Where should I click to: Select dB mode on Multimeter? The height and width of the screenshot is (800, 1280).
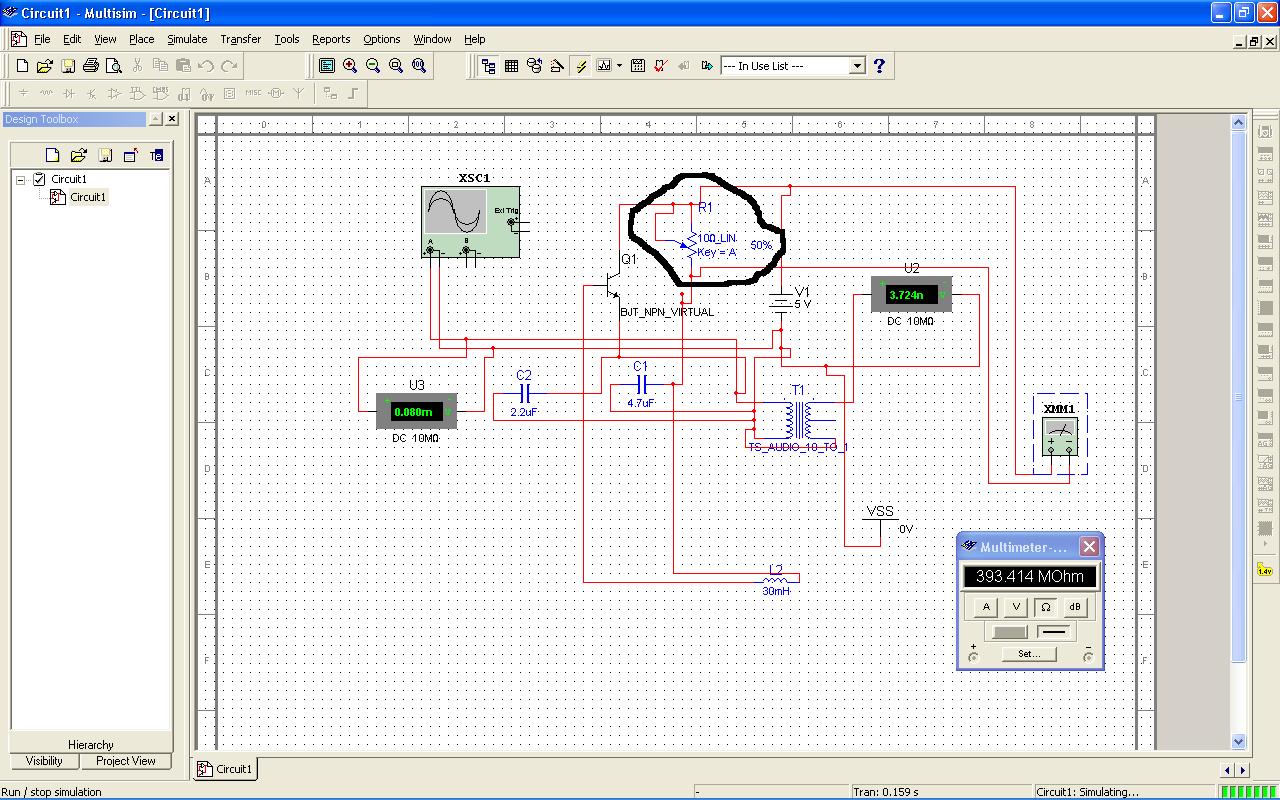[1075, 607]
